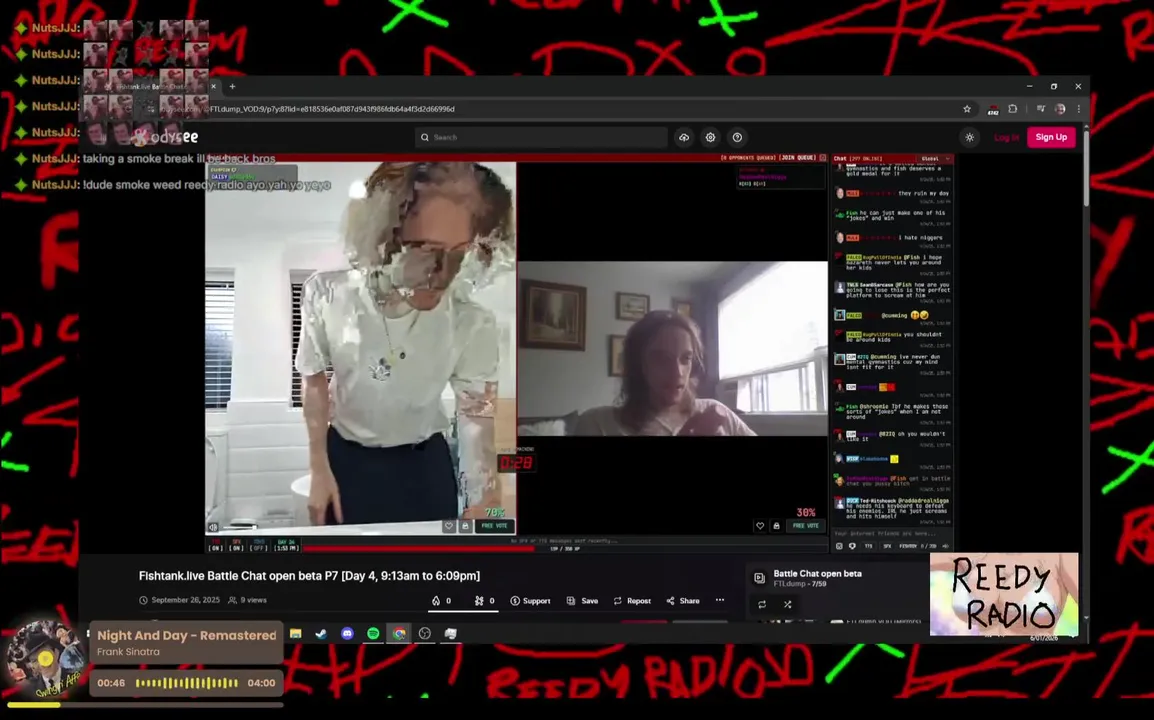Viewport: 1154px width, 720px height.
Task: Click the Frank Sinatra album art
Action: [43, 659]
